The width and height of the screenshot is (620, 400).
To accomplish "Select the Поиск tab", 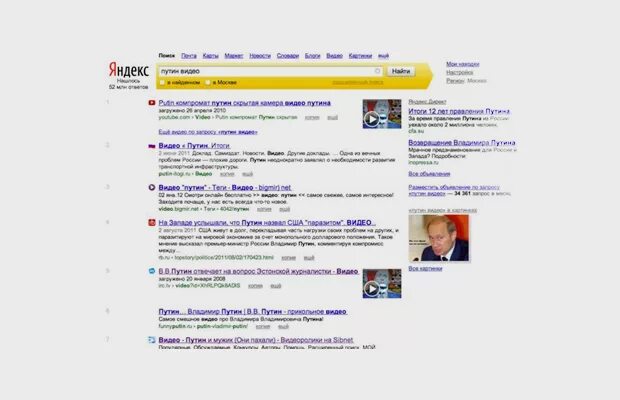I will tap(166, 56).
